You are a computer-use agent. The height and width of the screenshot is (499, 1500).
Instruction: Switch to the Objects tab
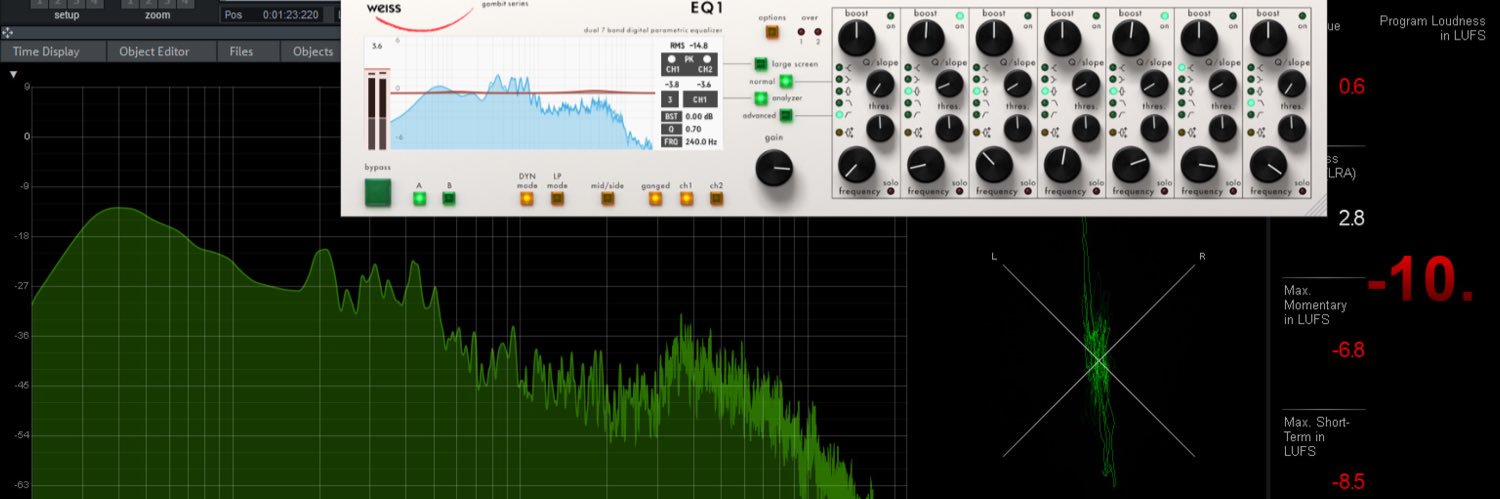(313, 51)
